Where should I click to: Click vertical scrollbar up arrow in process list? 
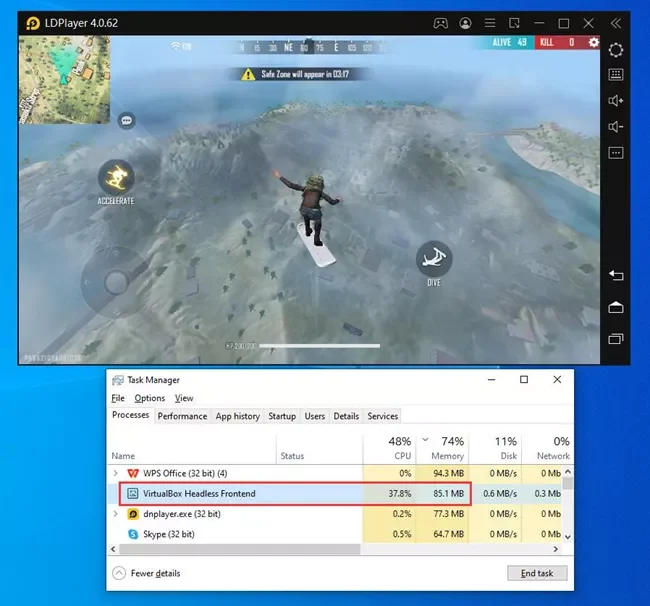tap(568, 472)
